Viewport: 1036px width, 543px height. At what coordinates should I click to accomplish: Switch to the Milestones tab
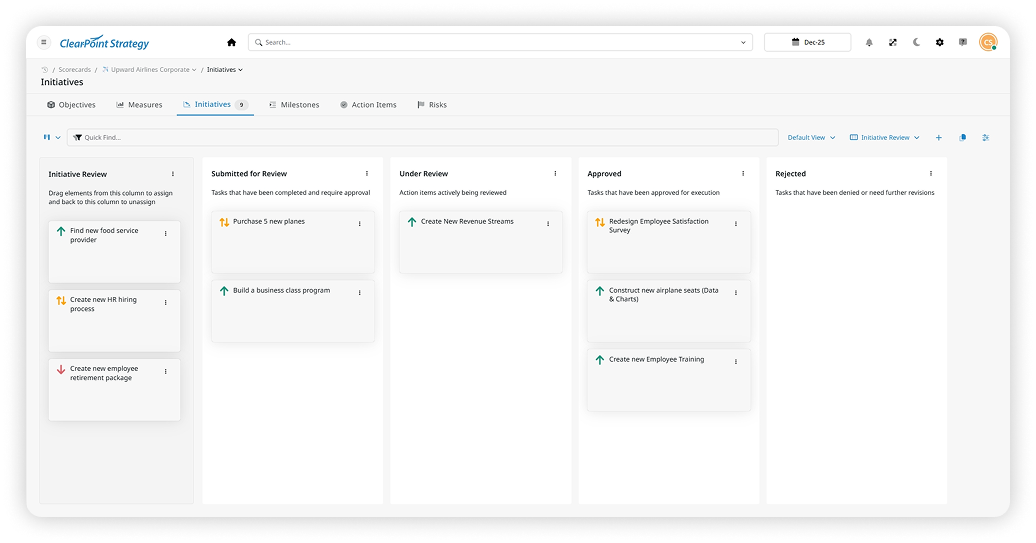click(x=294, y=104)
